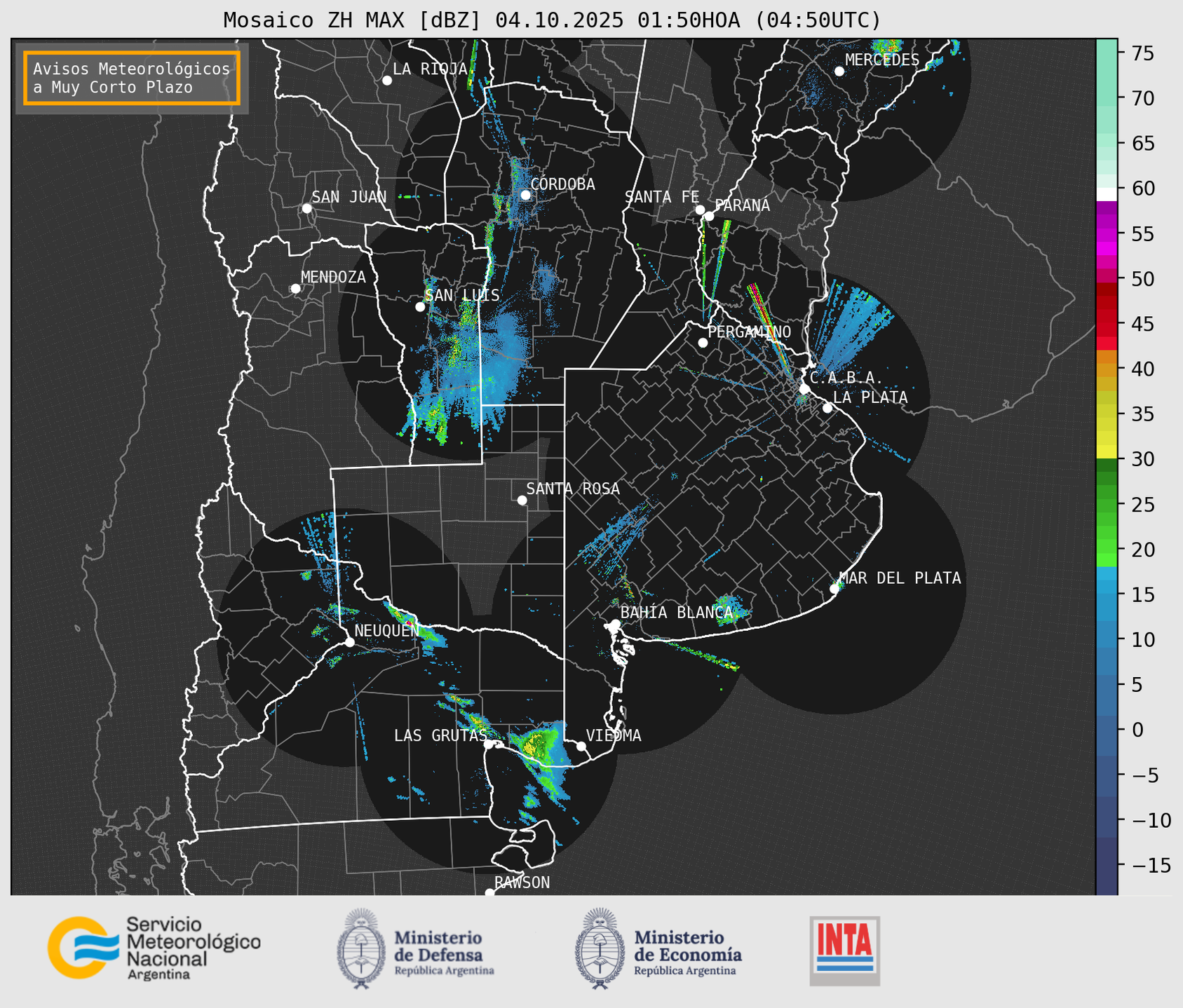Image resolution: width=1183 pixels, height=1008 pixels.
Task: Select the LAS GRUTAS city marker
Action: pyautogui.click(x=489, y=744)
